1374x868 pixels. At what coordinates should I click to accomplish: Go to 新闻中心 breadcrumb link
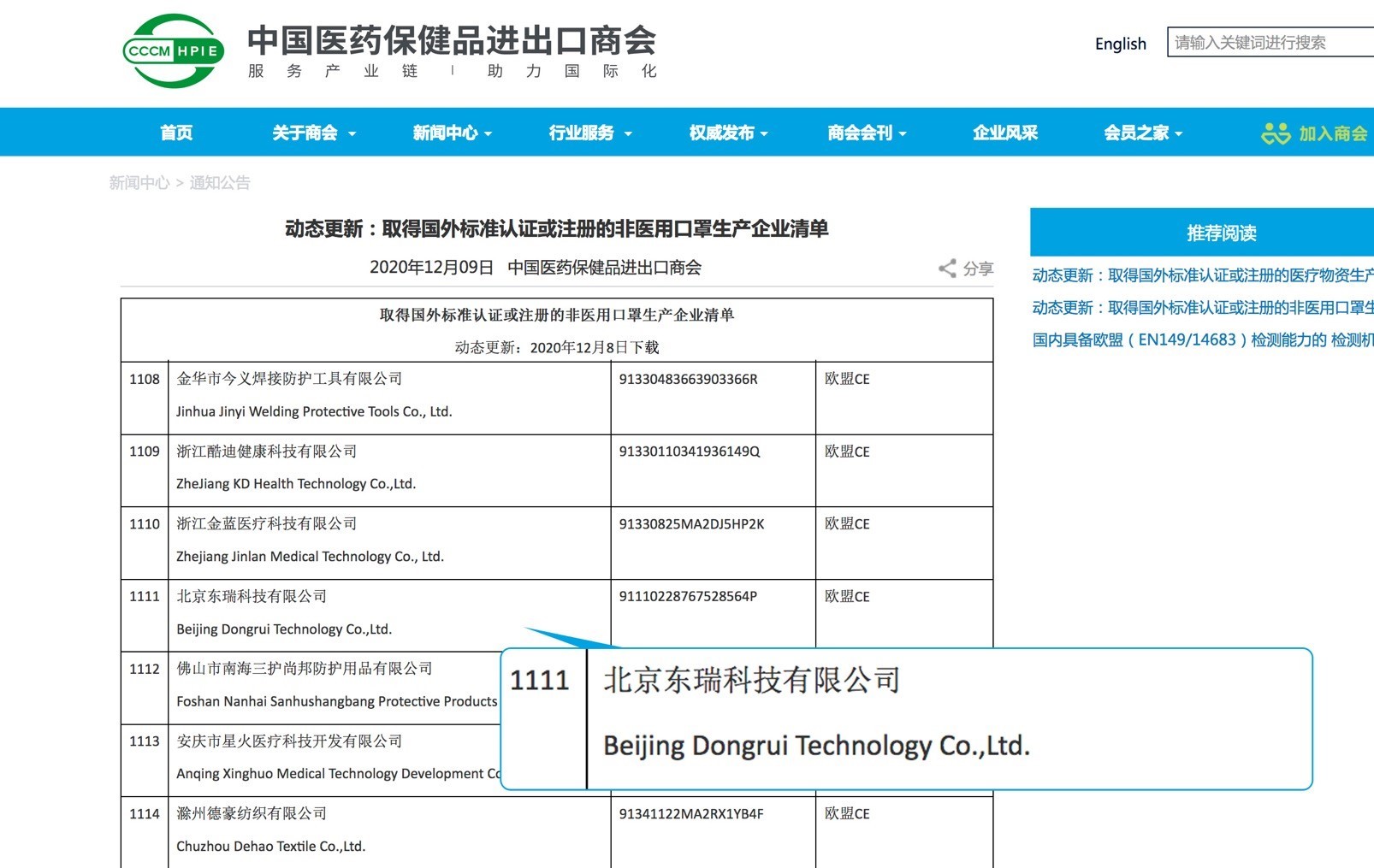[x=139, y=182]
